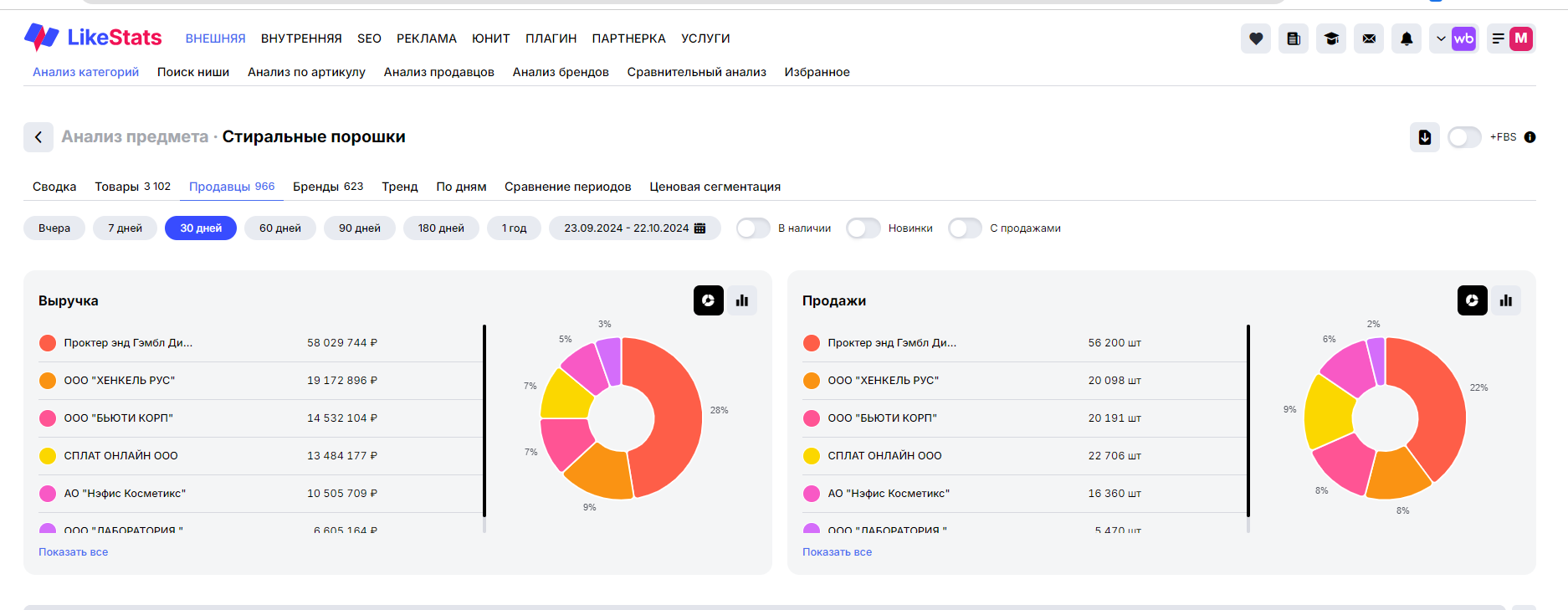Open the user menu with the M avatar
1568x610 pixels.
[x=1511, y=38]
